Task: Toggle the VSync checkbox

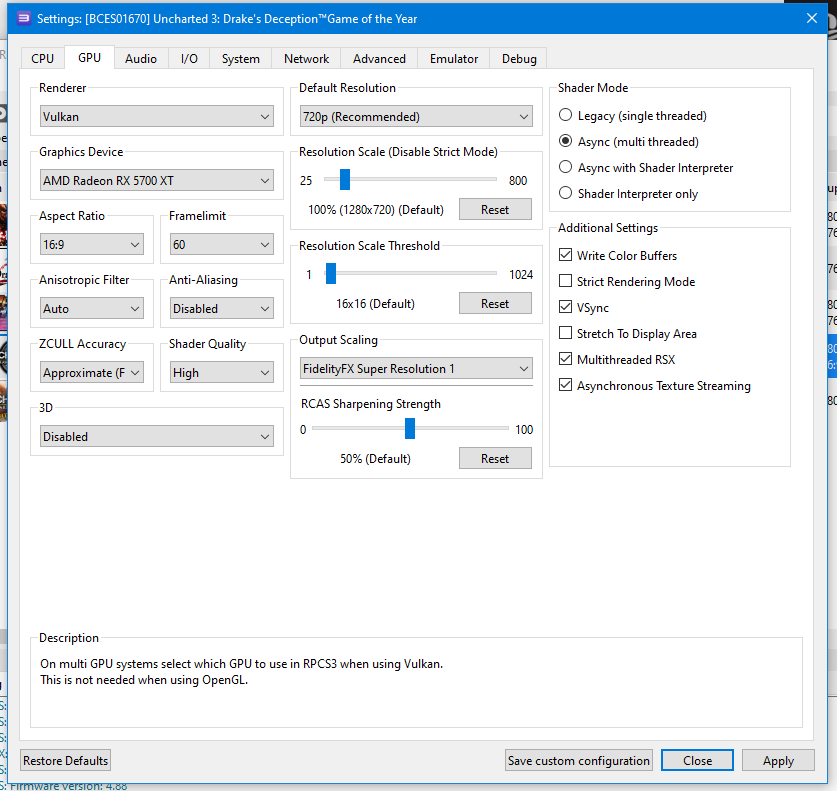Action: point(566,308)
